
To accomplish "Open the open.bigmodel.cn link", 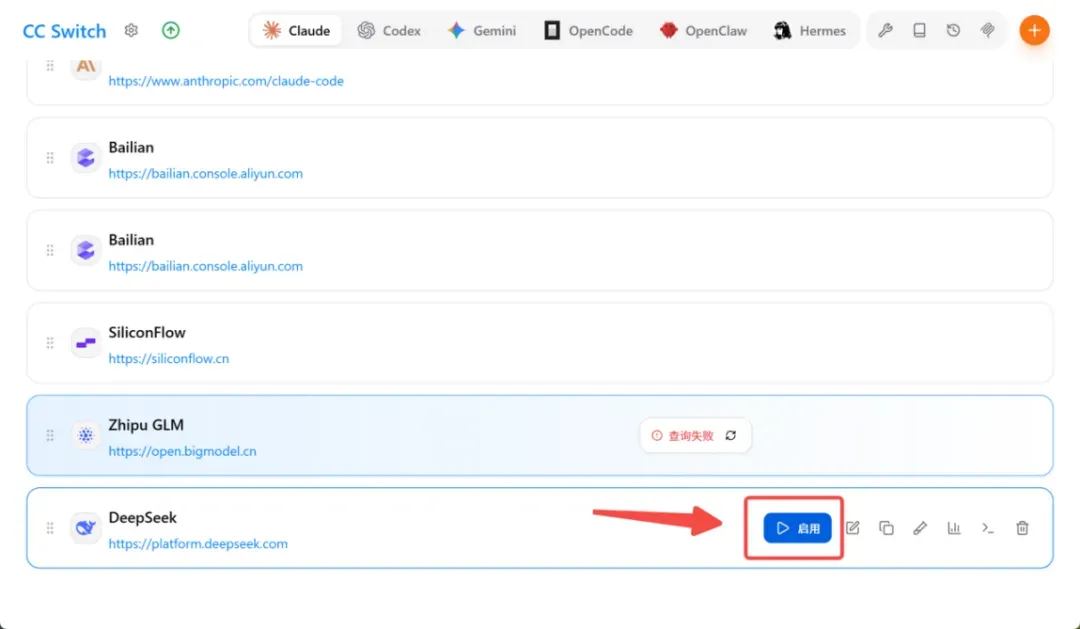I will (x=183, y=451).
